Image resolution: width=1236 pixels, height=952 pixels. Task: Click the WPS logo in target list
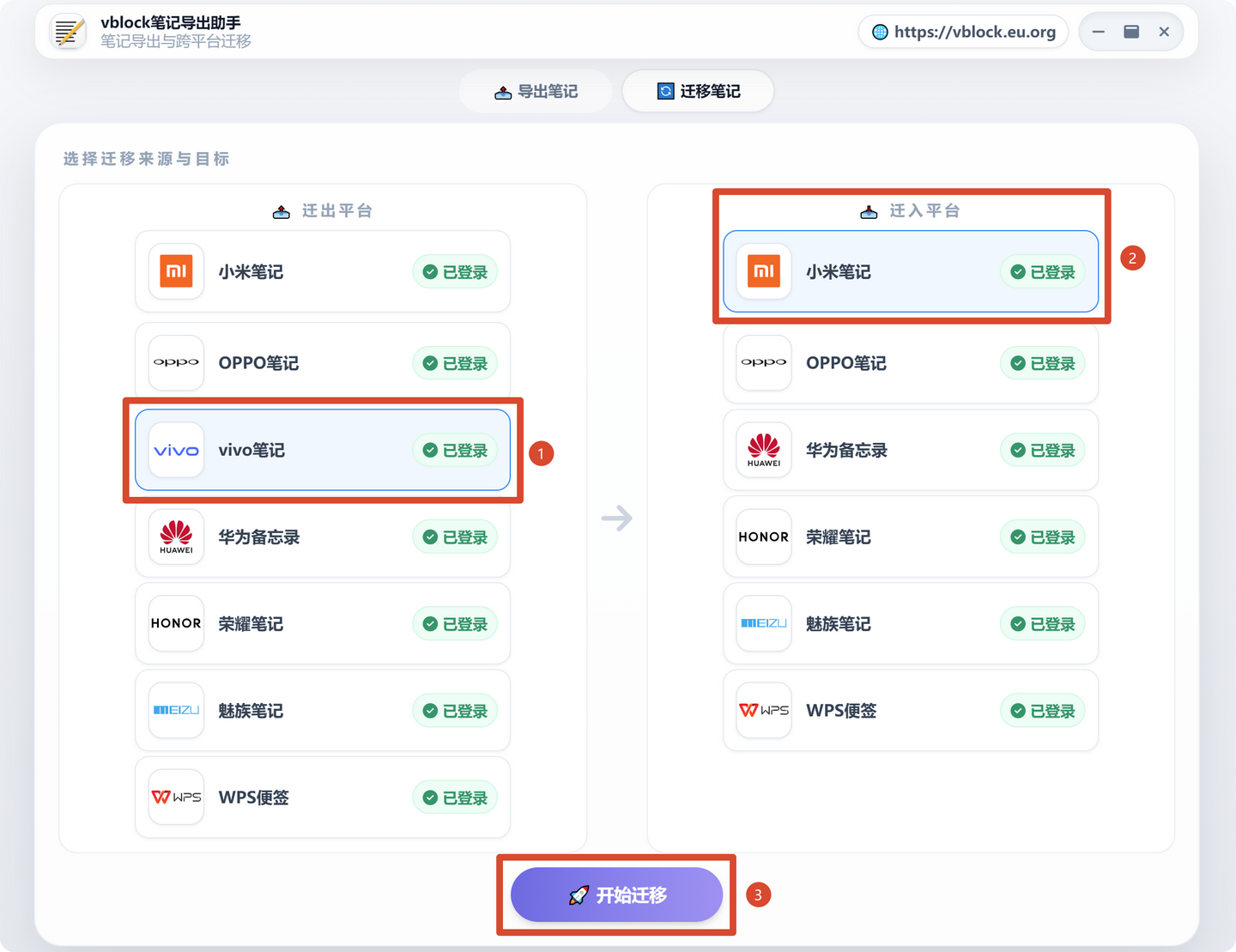coord(764,710)
